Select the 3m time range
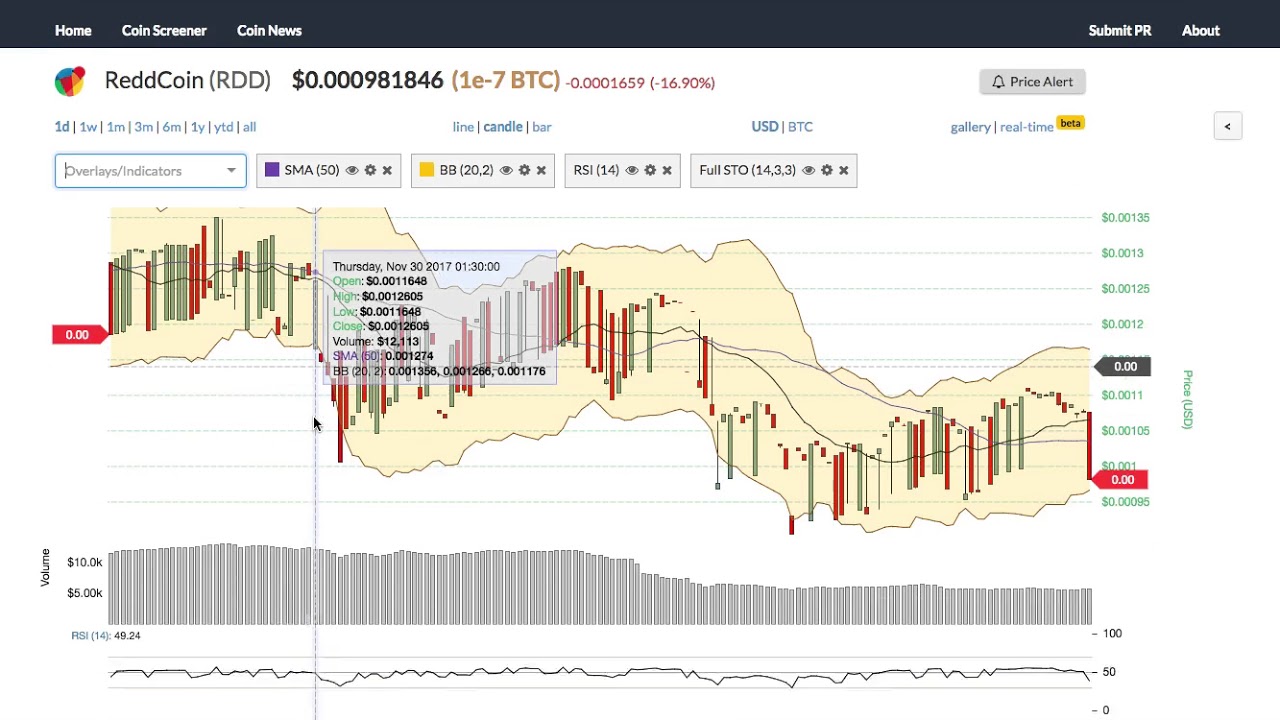The height and width of the screenshot is (720, 1280). [143, 127]
